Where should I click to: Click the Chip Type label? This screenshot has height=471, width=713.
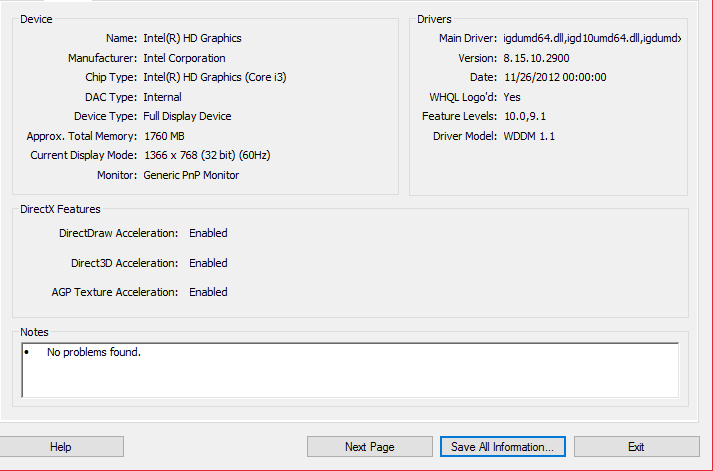coord(111,77)
